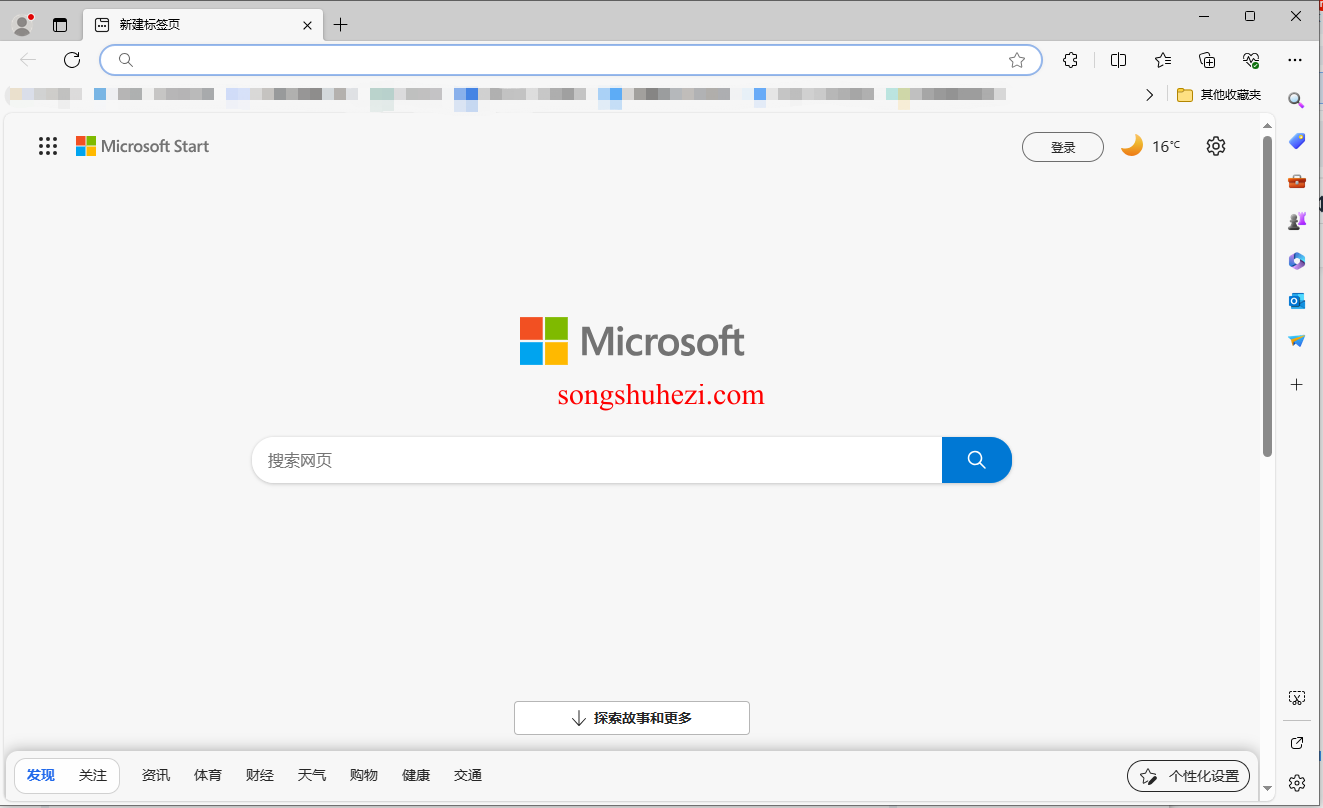Toggle split screen view

(1118, 60)
